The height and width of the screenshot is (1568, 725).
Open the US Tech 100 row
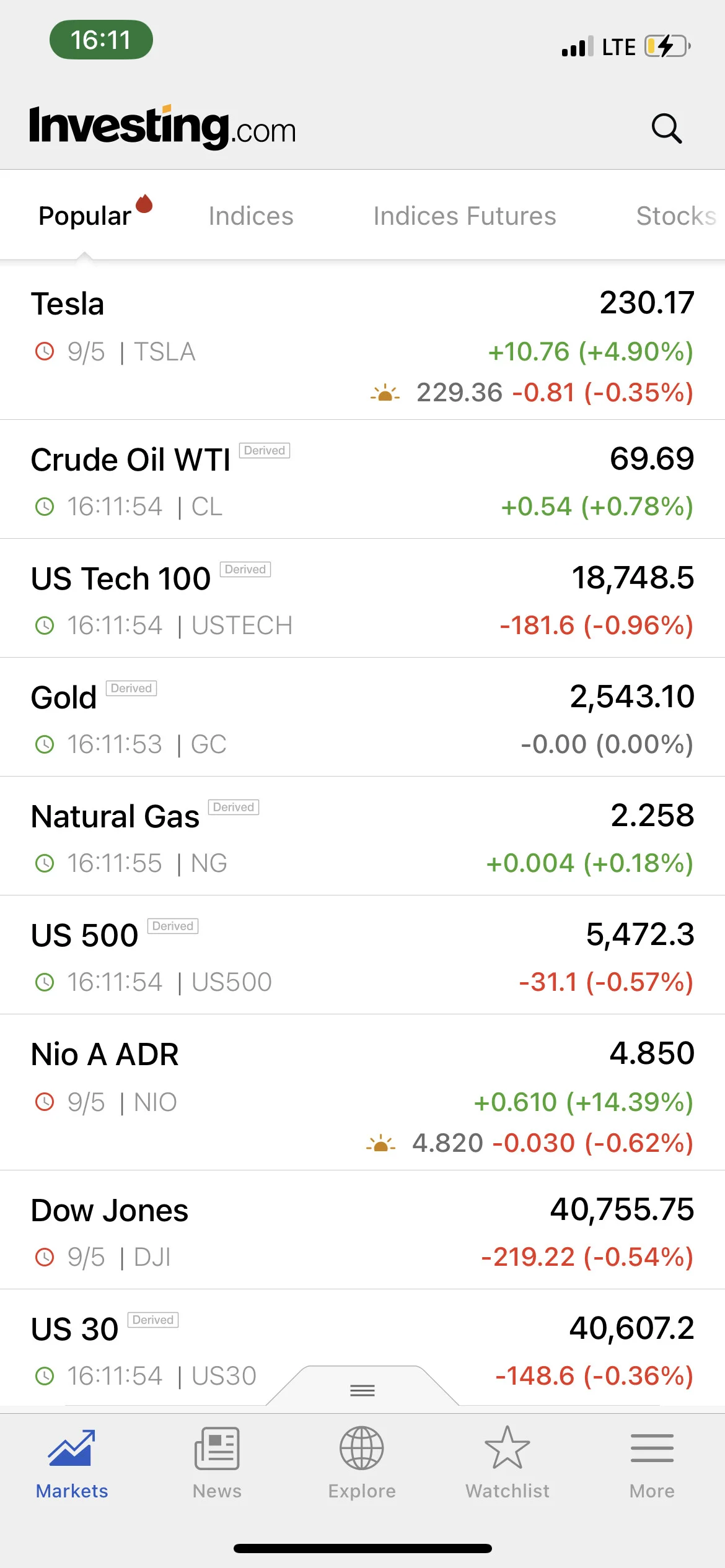[x=362, y=599]
